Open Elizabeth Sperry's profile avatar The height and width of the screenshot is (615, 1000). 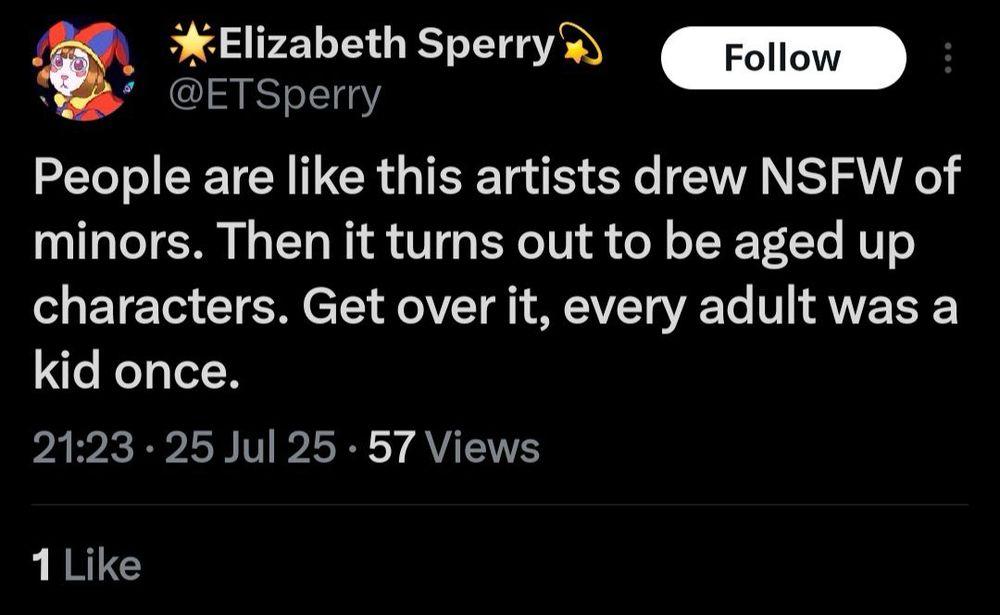(x=80, y=72)
